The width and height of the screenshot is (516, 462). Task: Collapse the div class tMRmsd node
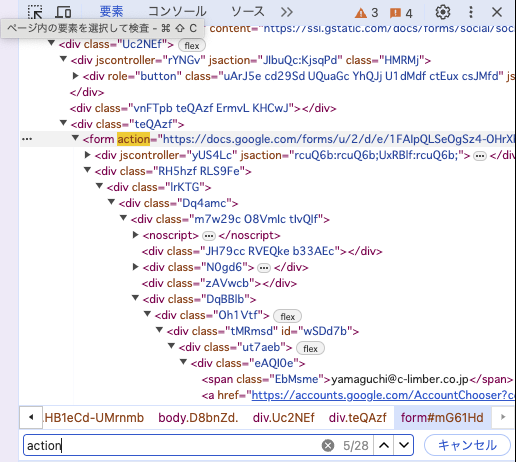click(159, 330)
